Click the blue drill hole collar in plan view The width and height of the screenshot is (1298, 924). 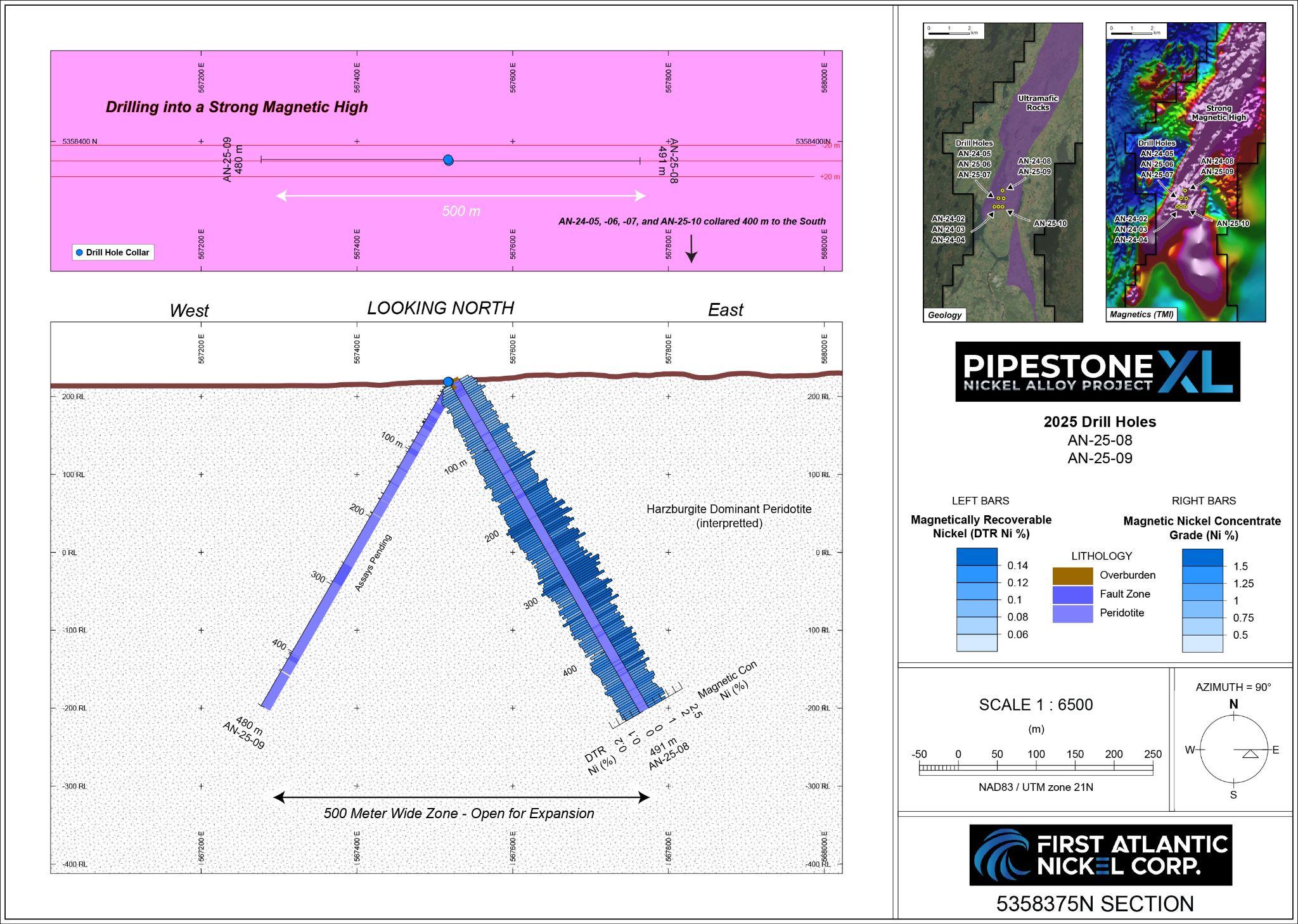tap(448, 160)
